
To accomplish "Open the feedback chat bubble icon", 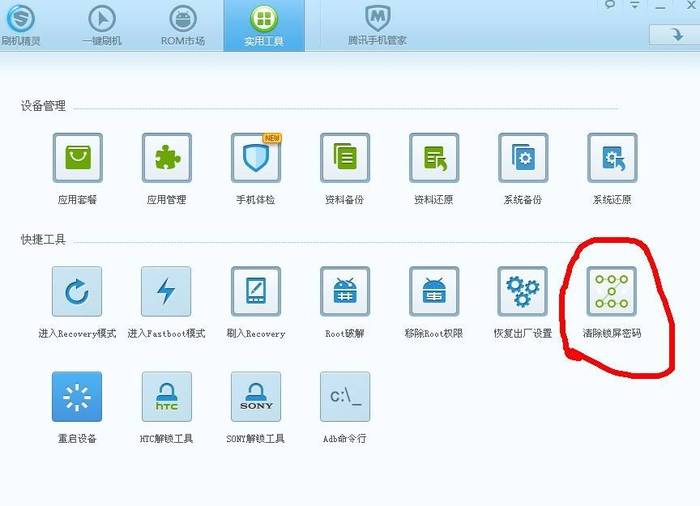I will click(610, 5).
